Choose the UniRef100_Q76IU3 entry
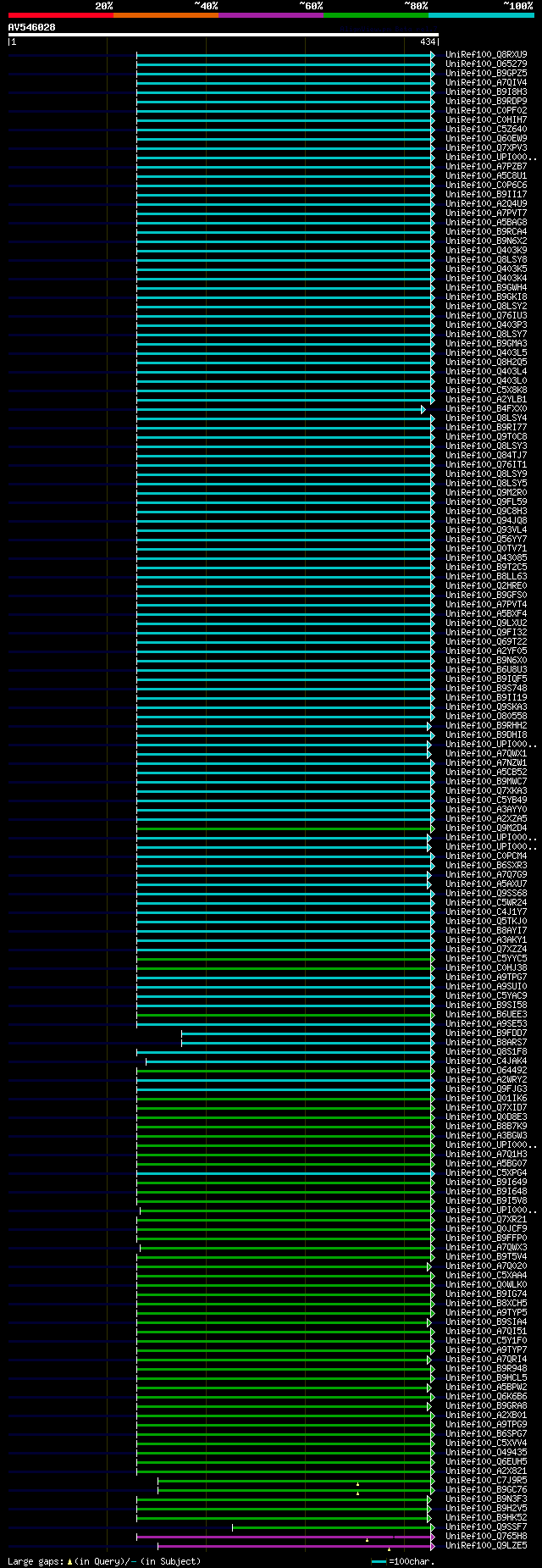 point(486,315)
